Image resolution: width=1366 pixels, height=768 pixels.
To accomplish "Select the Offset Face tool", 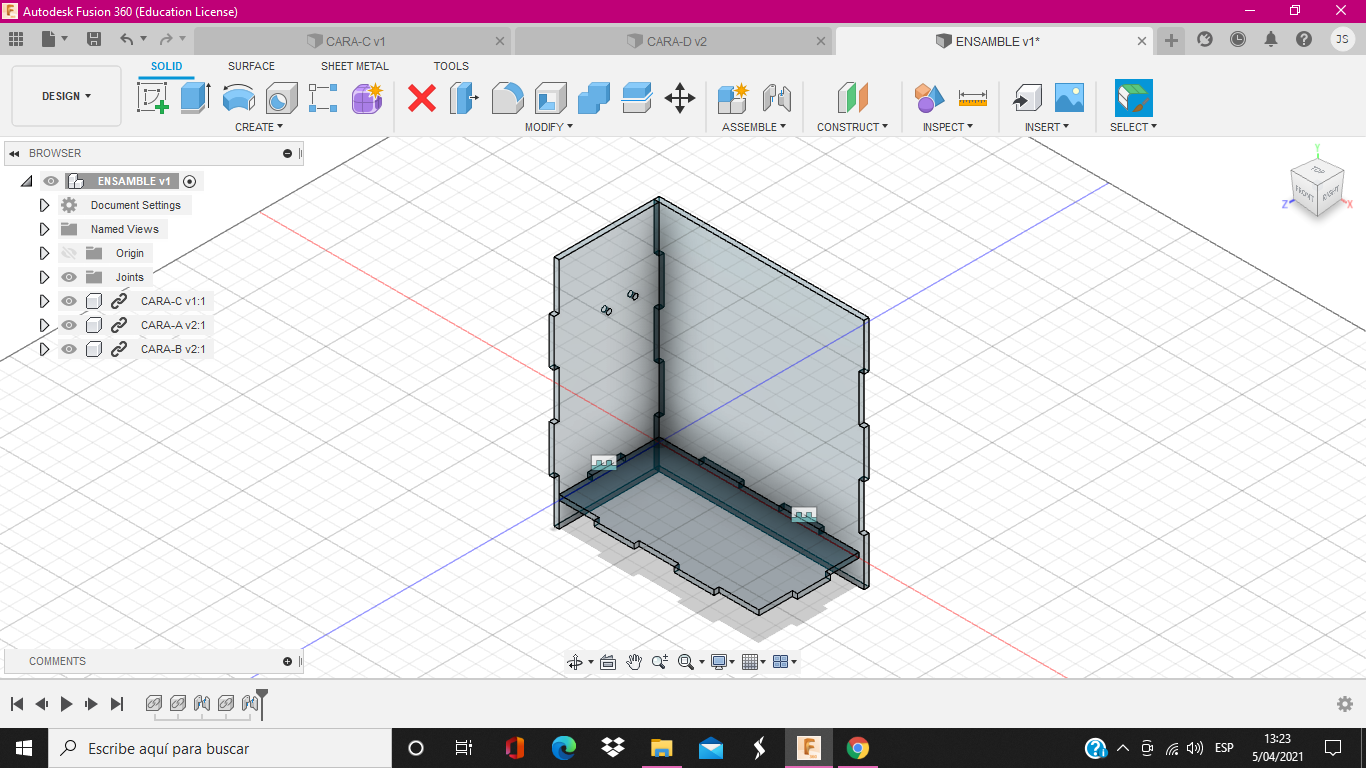I will pos(637,98).
